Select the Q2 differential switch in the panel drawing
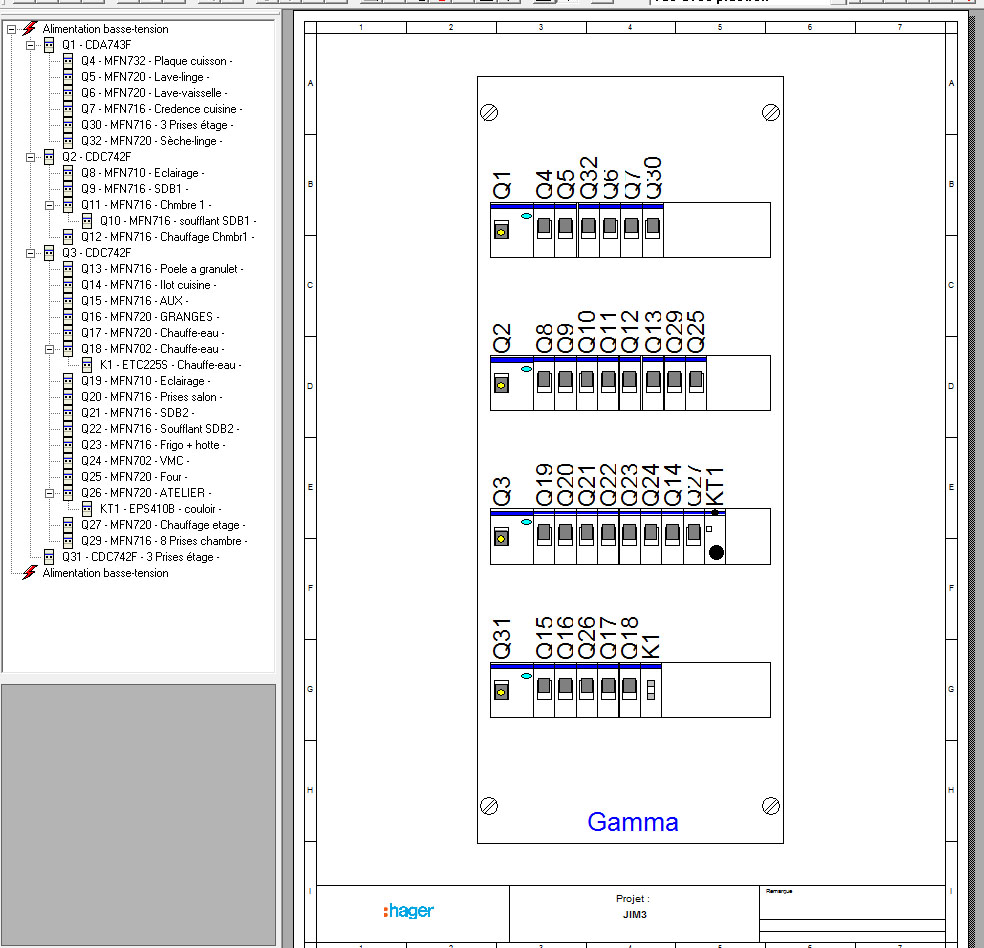984x948 pixels. click(x=511, y=383)
